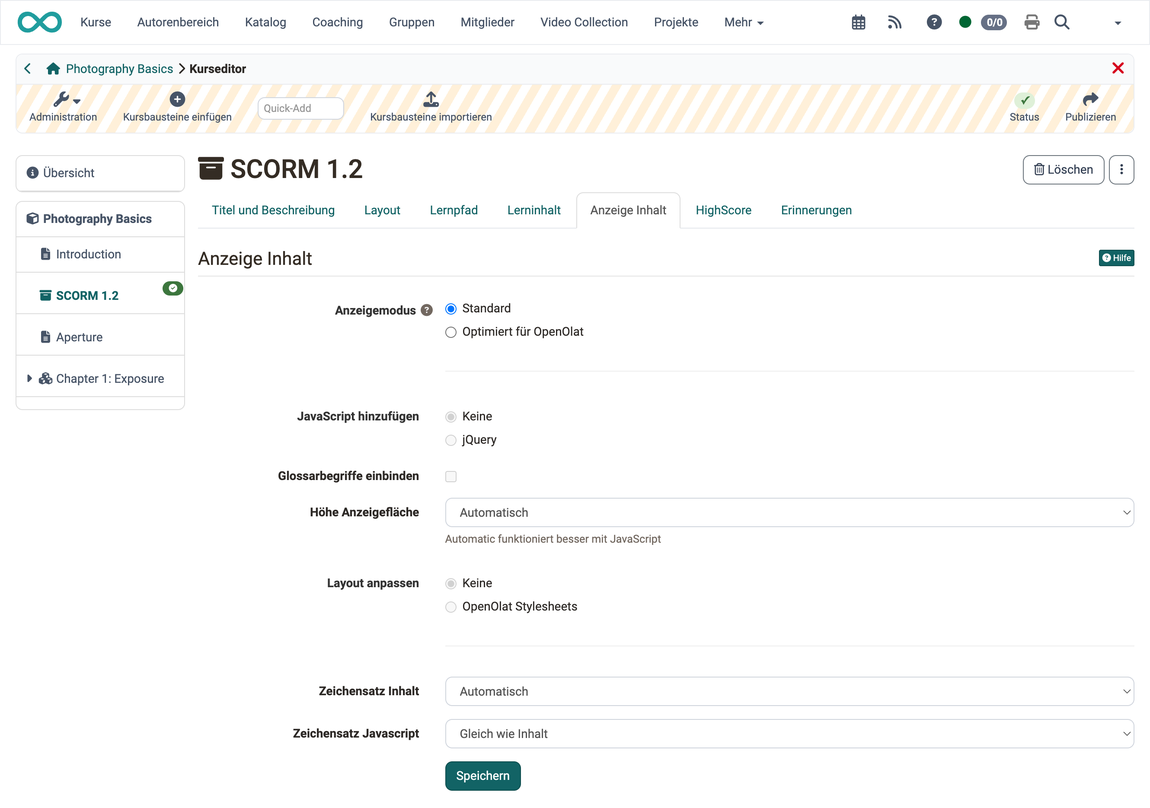Viewport: 1150px width, 808px height.
Task: Open Katalog in the top navigation
Action: (265, 23)
